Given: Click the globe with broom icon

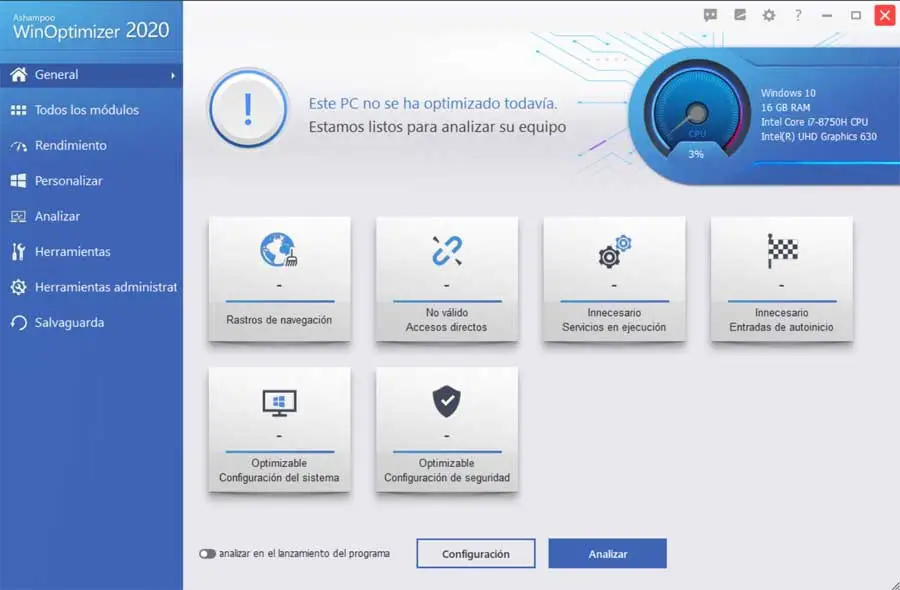Looking at the screenshot, I should click(x=279, y=250).
